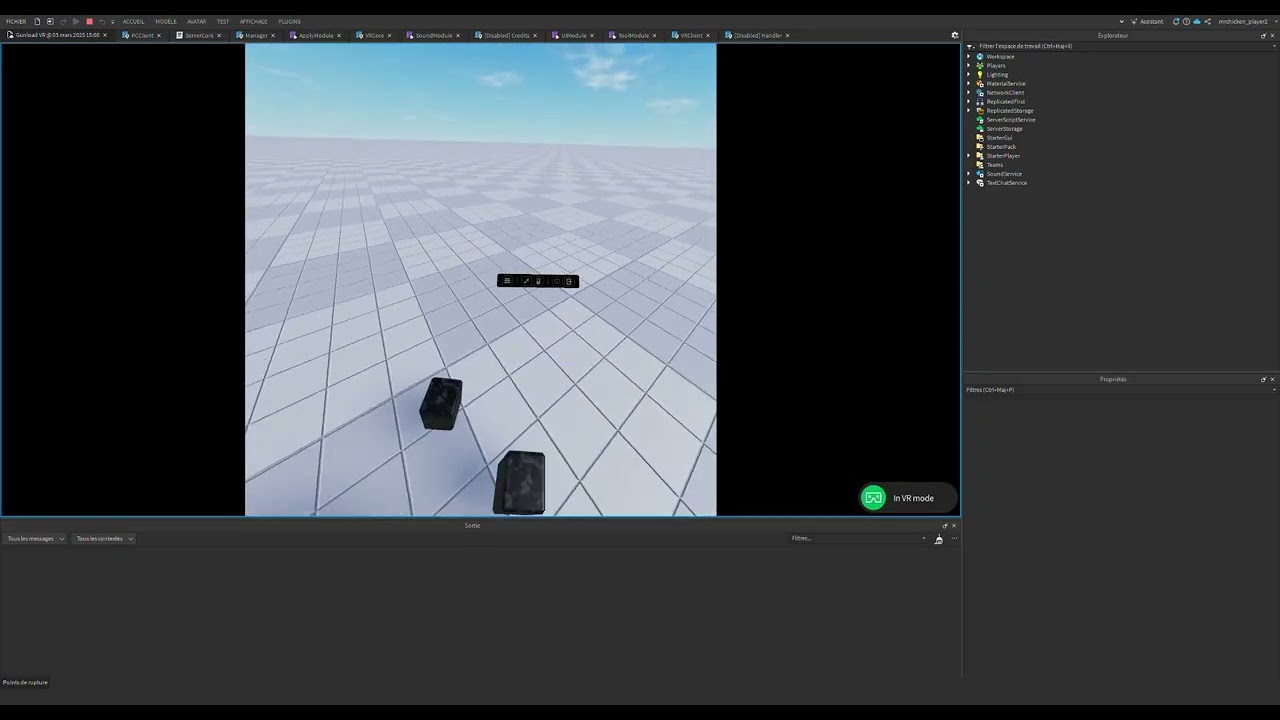Select the microphone icon in the in-game toolbar
This screenshot has width=1280, height=720.
point(538,281)
